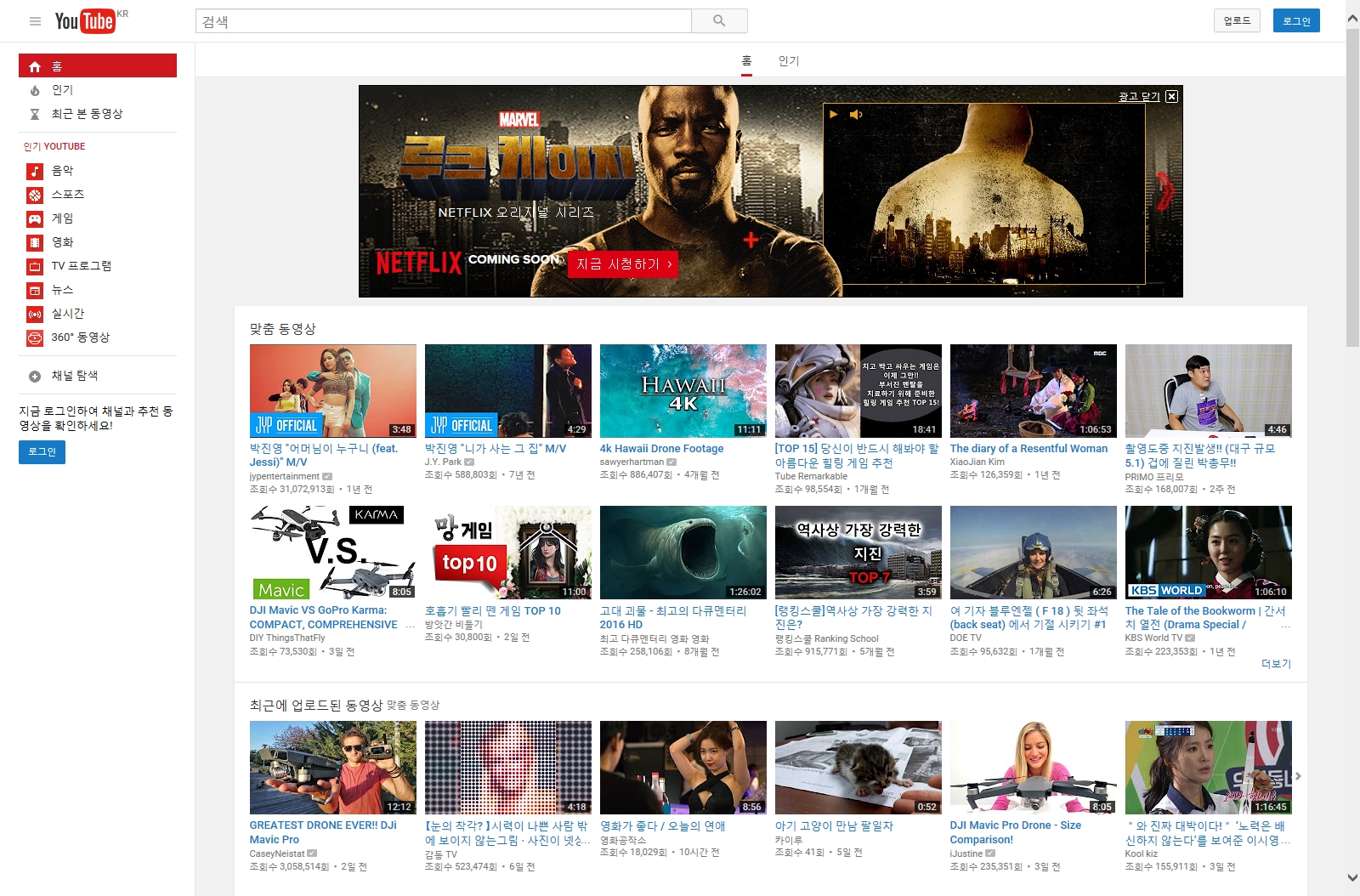This screenshot has height=896, width=1360.
Task: Click the 업로드 upload button
Action: [x=1237, y=21]
